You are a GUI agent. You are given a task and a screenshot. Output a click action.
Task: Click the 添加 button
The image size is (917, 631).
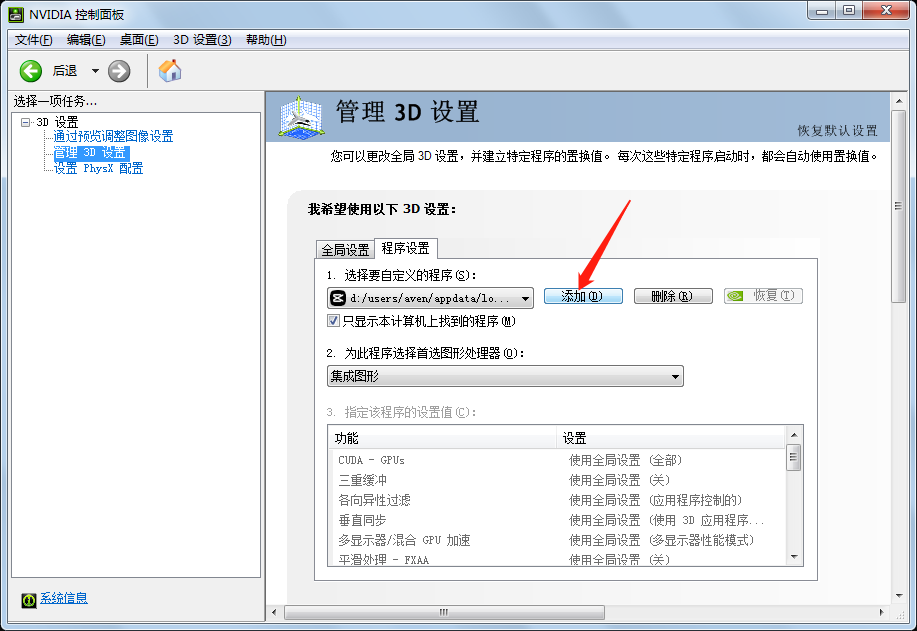[x=583, y=296]
